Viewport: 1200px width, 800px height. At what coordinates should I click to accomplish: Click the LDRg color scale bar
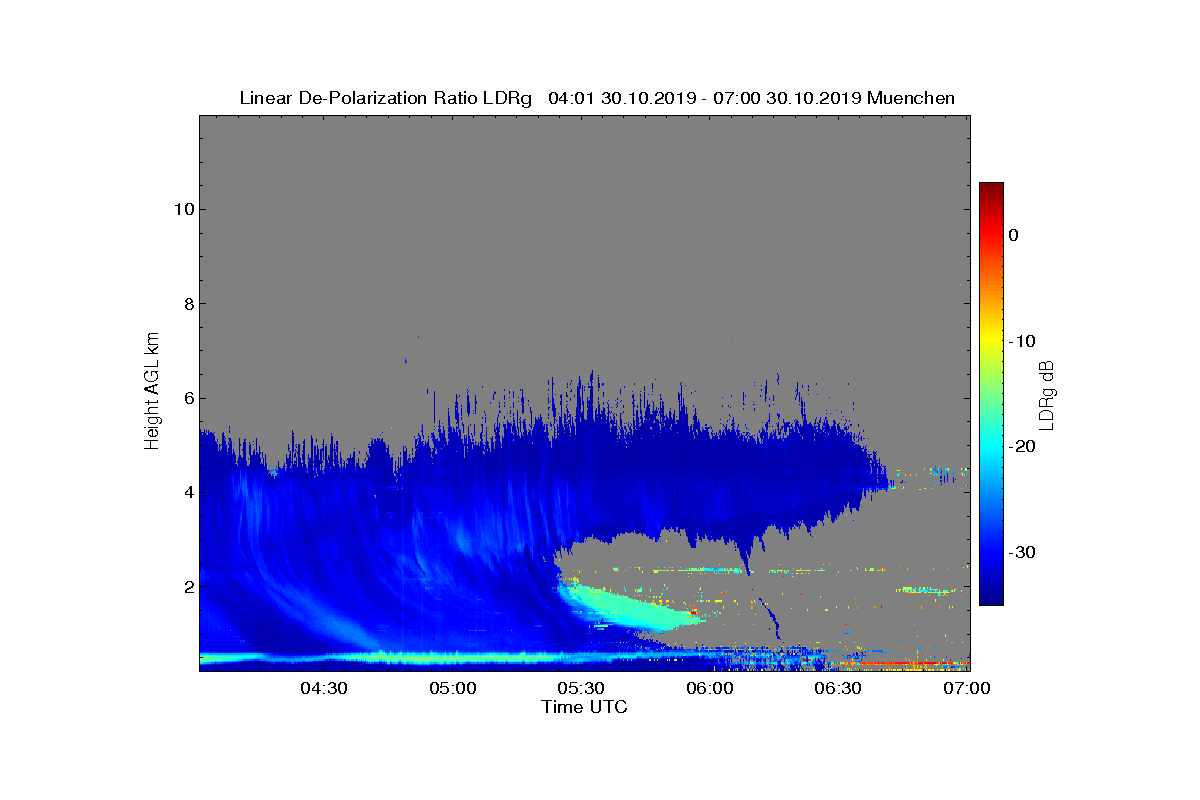point(991,394)
